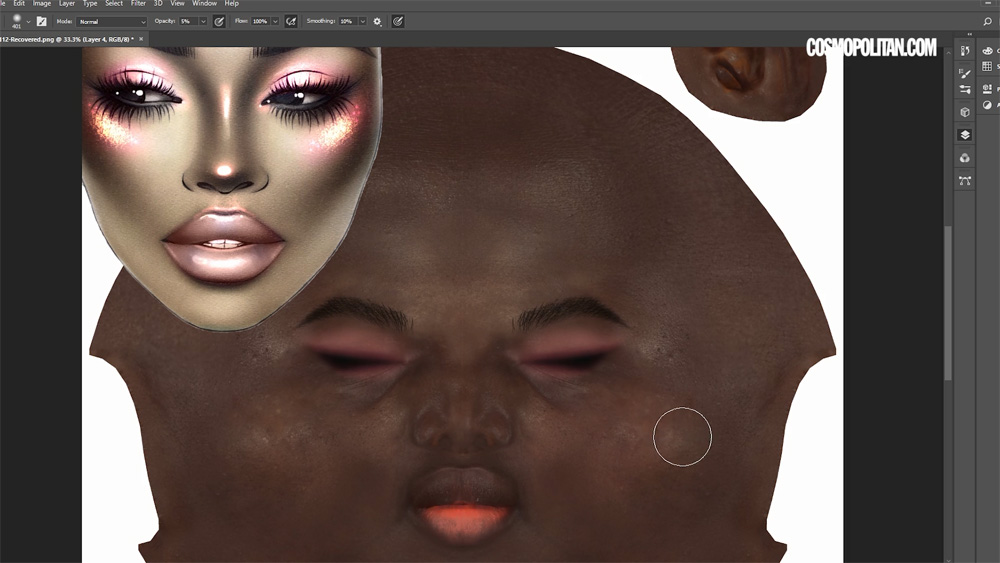1000x563 pixels.
Task: Open the Filter menu
Action: 138,3
